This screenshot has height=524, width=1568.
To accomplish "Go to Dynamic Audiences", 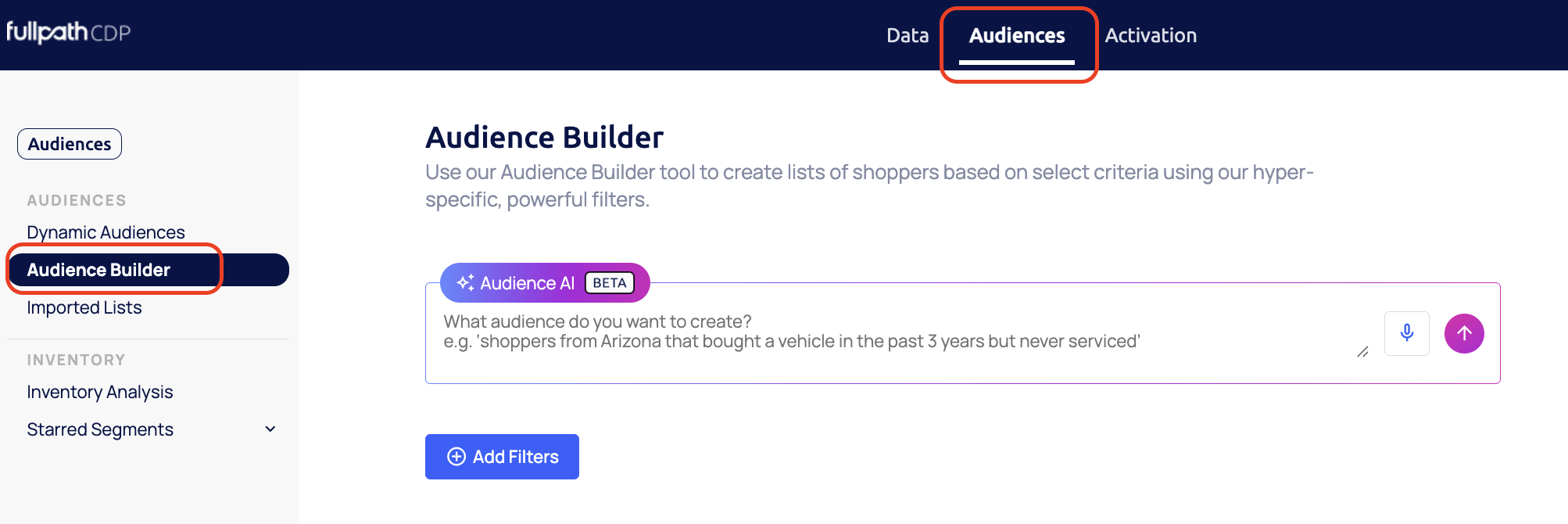I will [106, 232].
